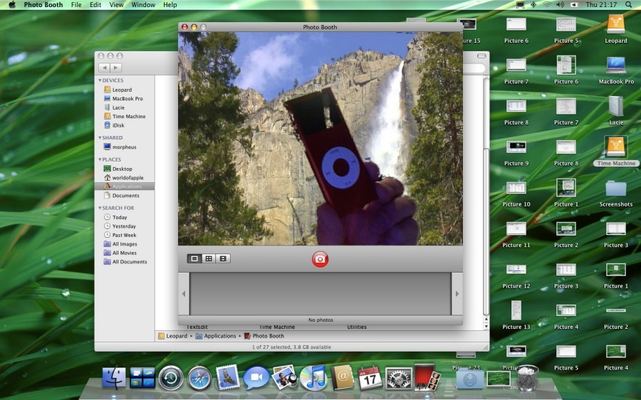641x400 pixels.
Task: Open Desktop in Finder sidebar places
Action: tap(118, 169)
